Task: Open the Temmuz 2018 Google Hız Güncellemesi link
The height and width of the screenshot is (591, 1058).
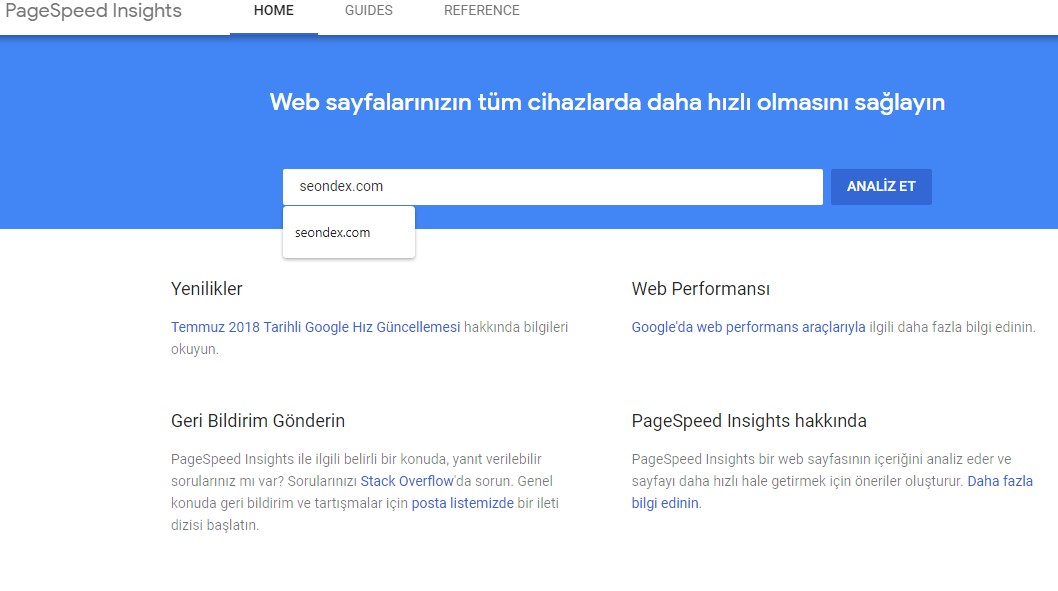Action: 315,326
